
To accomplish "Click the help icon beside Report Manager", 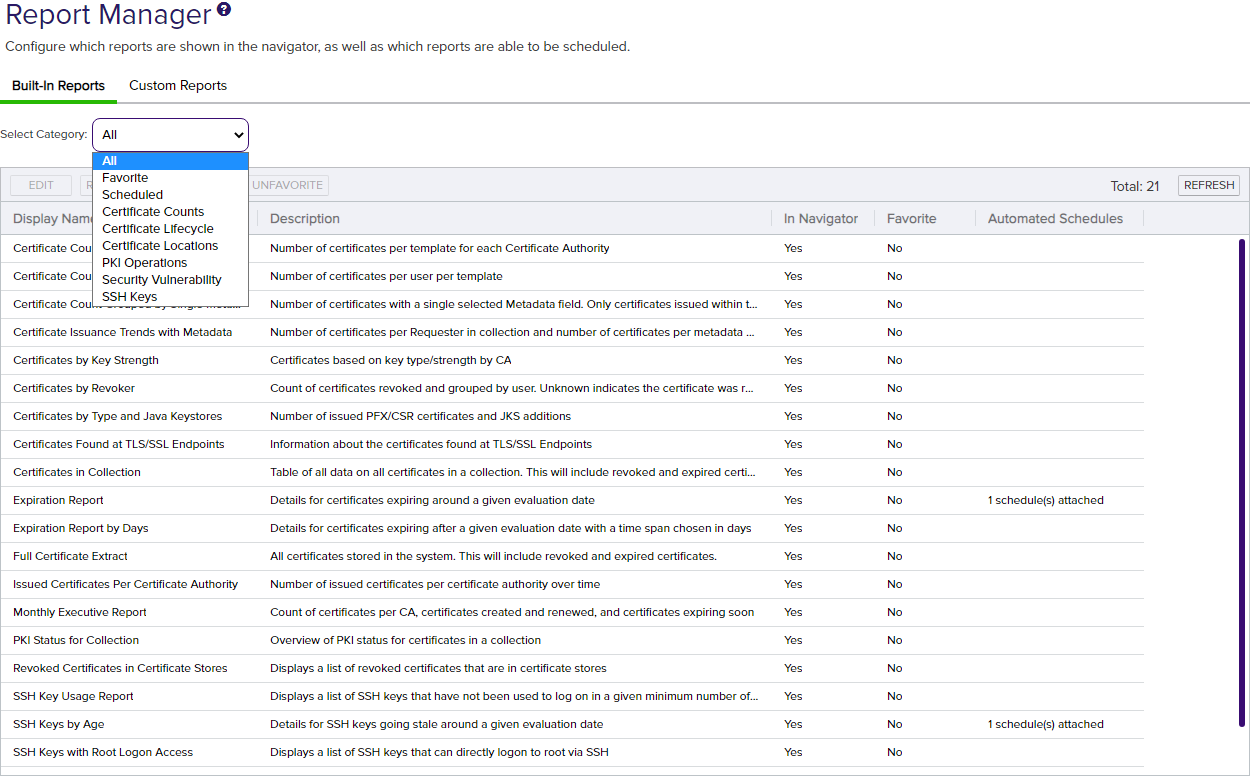I will click(x=224, y=10).
